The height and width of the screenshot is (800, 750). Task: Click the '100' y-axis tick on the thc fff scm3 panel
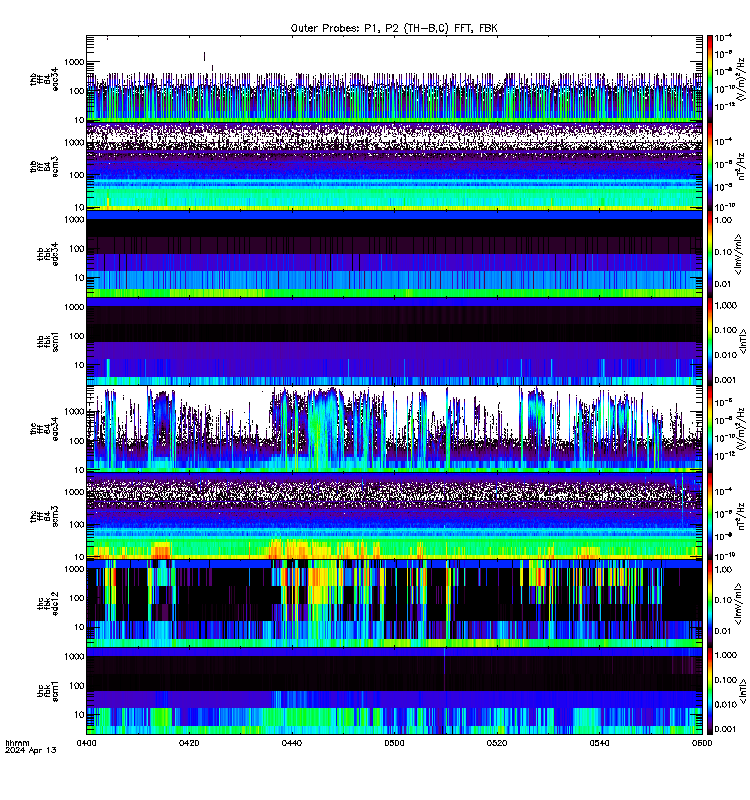[77, 525]
